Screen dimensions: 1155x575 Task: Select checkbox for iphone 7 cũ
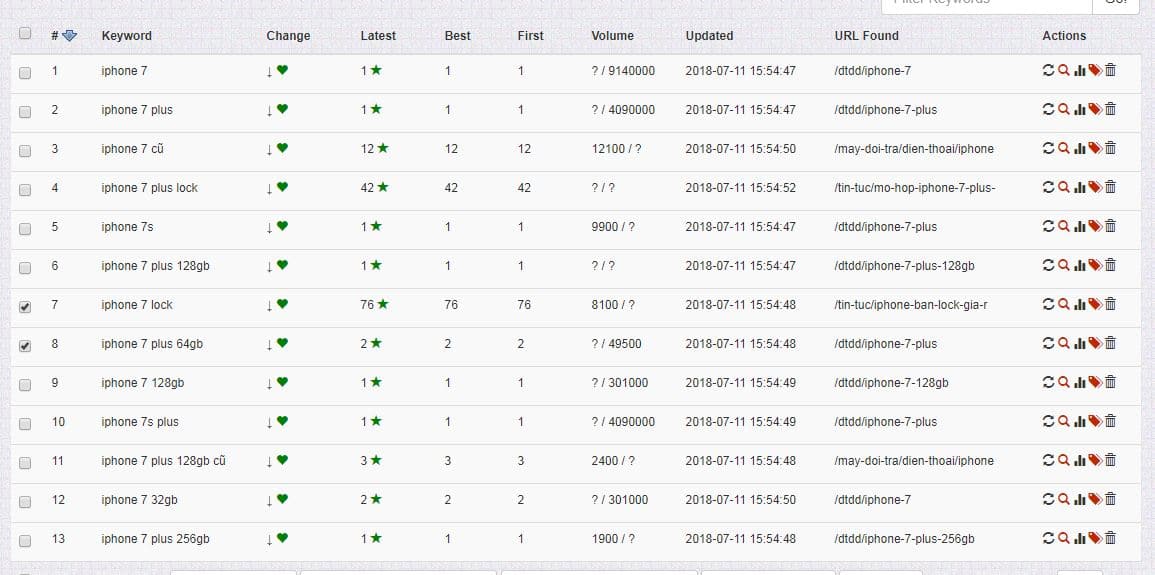tap(25, 151)
